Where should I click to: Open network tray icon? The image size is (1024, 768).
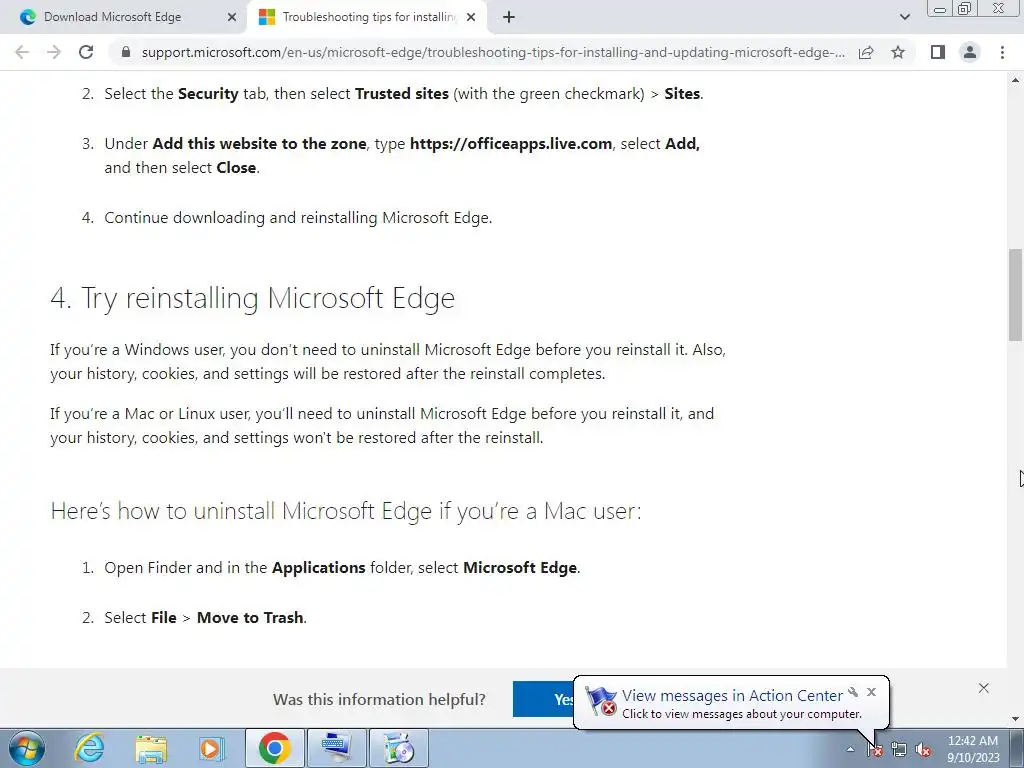[x=899, y=750]
